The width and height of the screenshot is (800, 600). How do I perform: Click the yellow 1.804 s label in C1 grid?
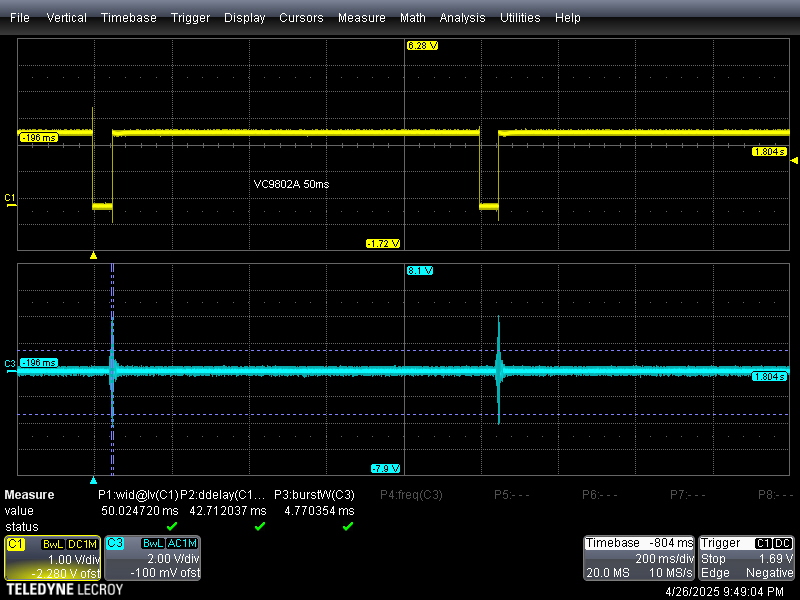point(769,152)
